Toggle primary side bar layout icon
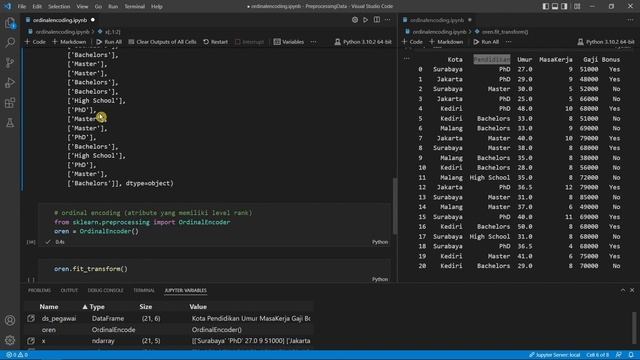This screenshot has height=360, width=640. pyautogui.click(x=546, y=6)
